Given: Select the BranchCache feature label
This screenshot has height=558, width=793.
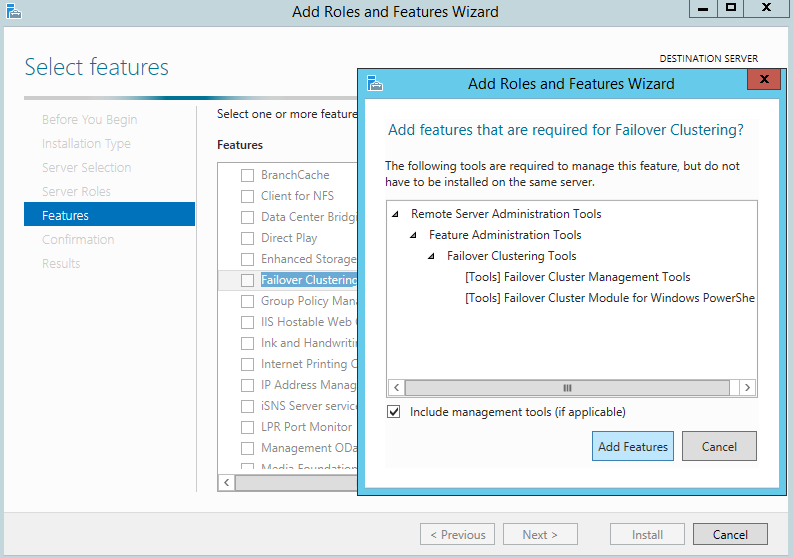Looking at the screenshot, I should point(295,175).
